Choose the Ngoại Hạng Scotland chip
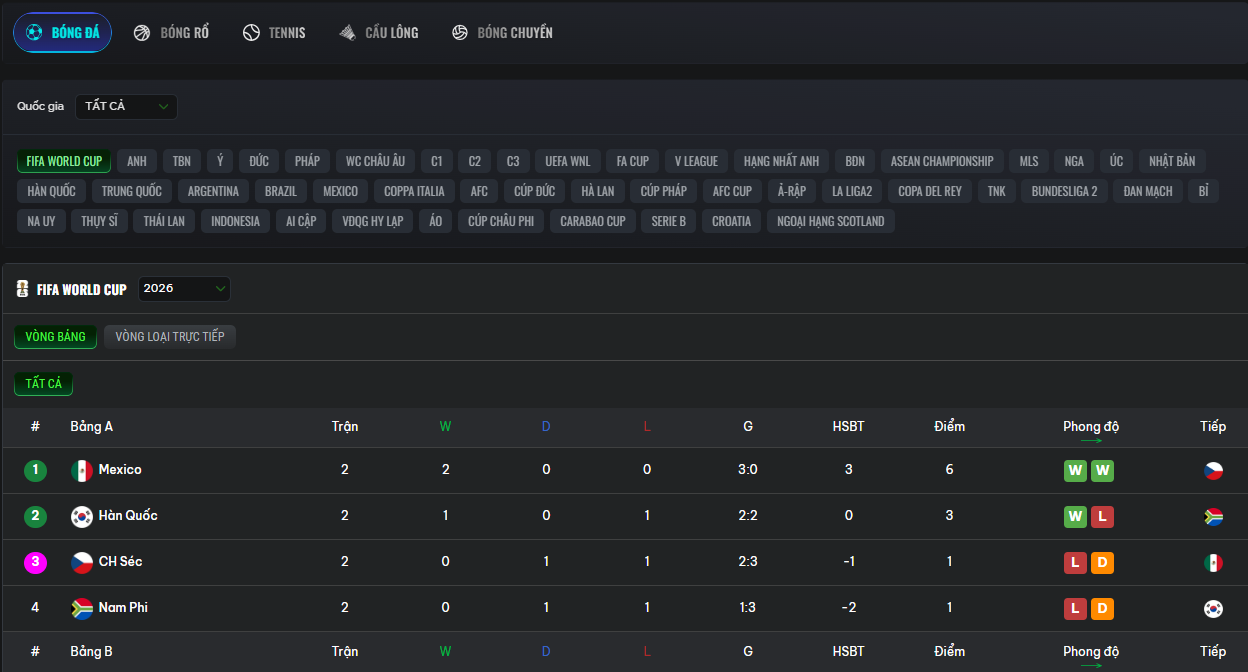Screen dimensions: 1248x672 coord(831,221)
